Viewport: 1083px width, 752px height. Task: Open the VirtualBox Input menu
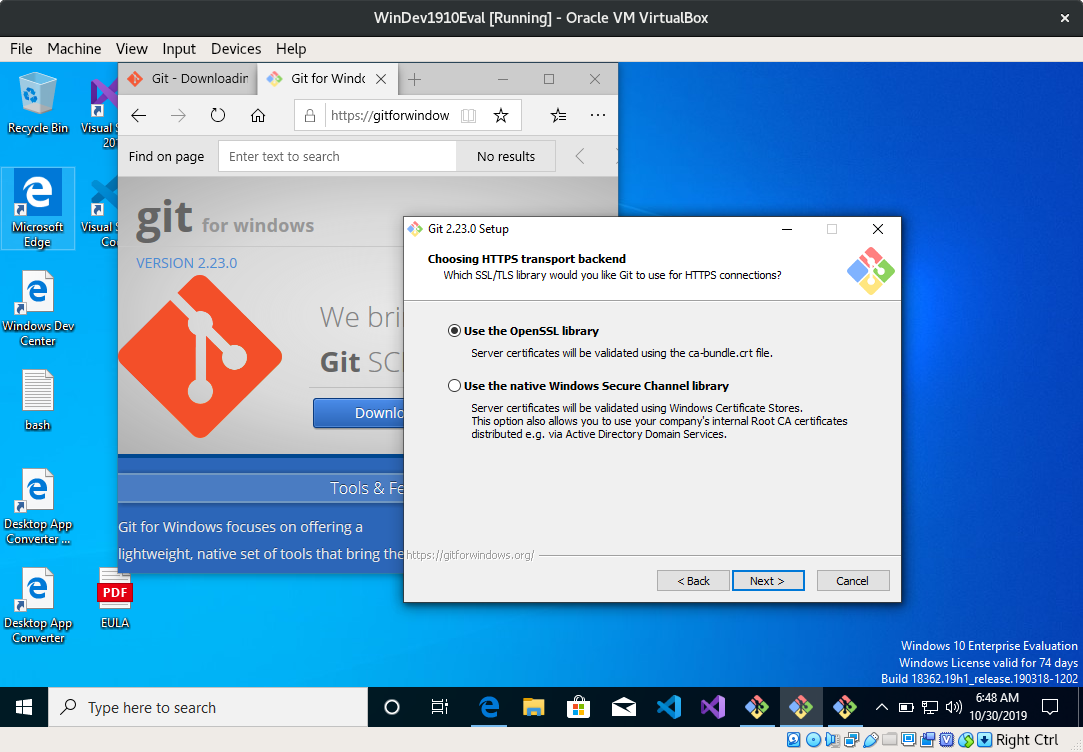pyautogui.click(x=179, y=48)
